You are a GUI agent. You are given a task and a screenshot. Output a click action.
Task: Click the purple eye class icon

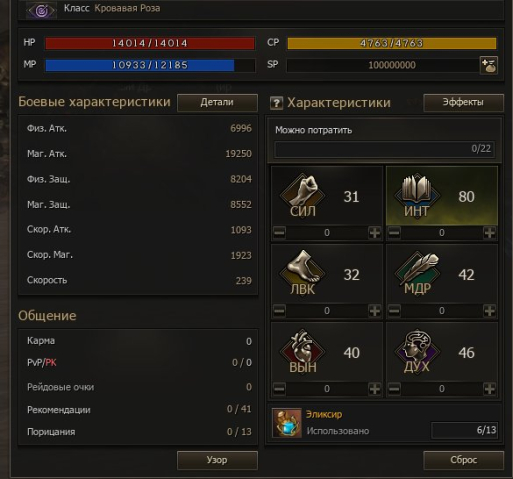[x=41, y=10]
